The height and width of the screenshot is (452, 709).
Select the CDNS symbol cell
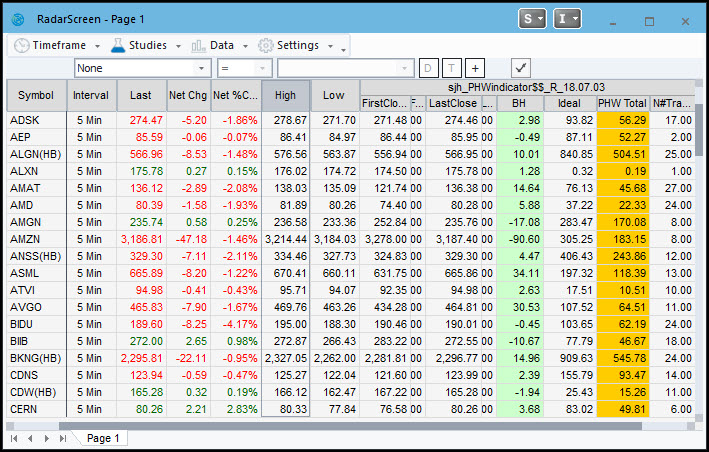36,375
